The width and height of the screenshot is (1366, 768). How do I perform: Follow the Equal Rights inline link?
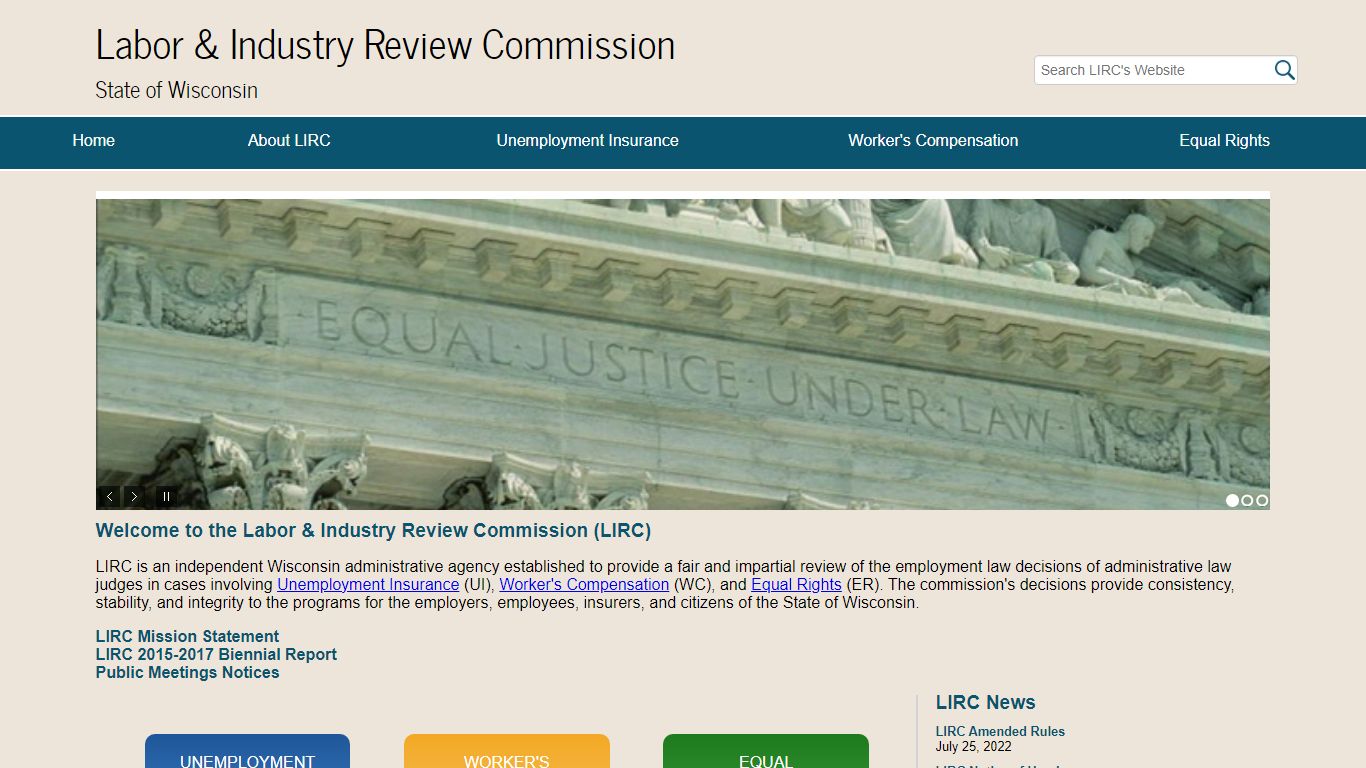(796, 584)
